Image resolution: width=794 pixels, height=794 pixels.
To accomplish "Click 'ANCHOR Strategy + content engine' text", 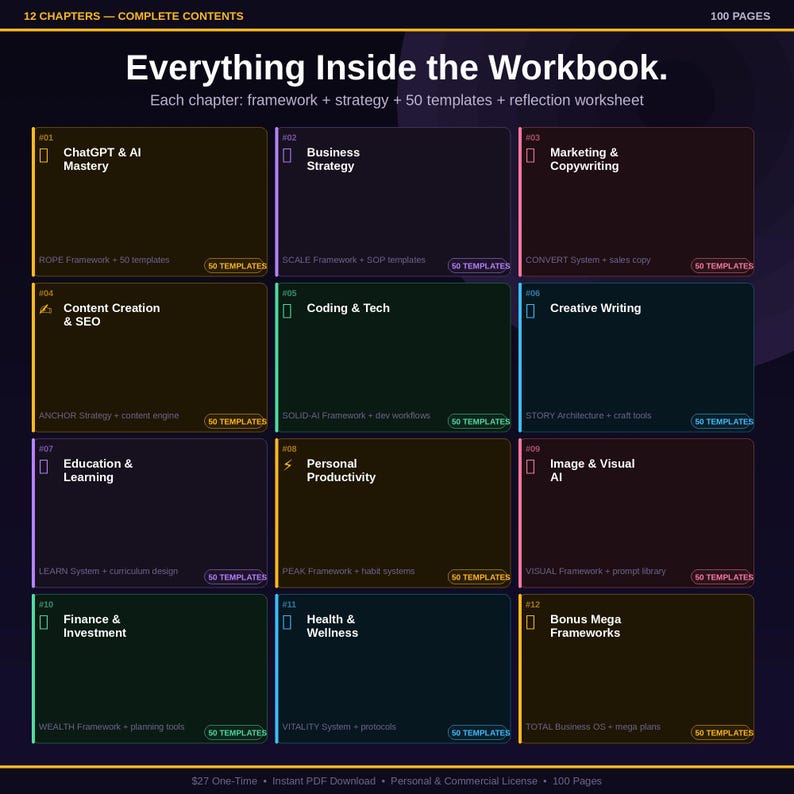I will pyautogui.click(x=109, y=415).
